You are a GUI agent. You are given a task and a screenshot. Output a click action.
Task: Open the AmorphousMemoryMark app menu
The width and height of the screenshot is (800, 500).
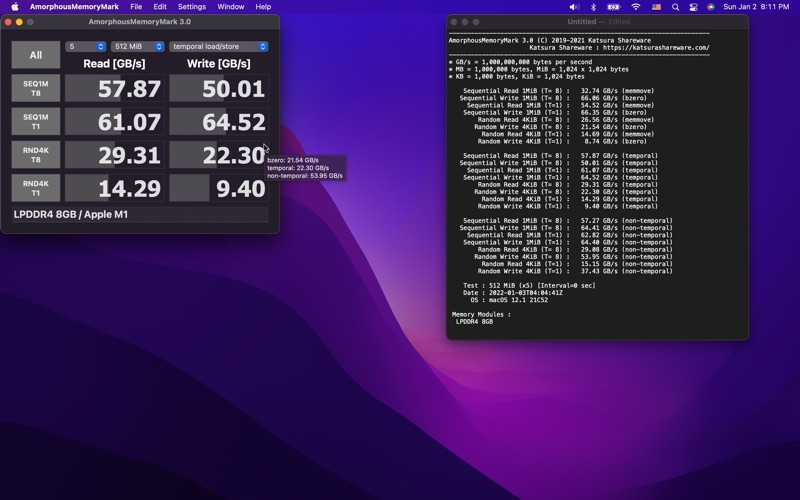pyautogui.click(x=74, y=7)
